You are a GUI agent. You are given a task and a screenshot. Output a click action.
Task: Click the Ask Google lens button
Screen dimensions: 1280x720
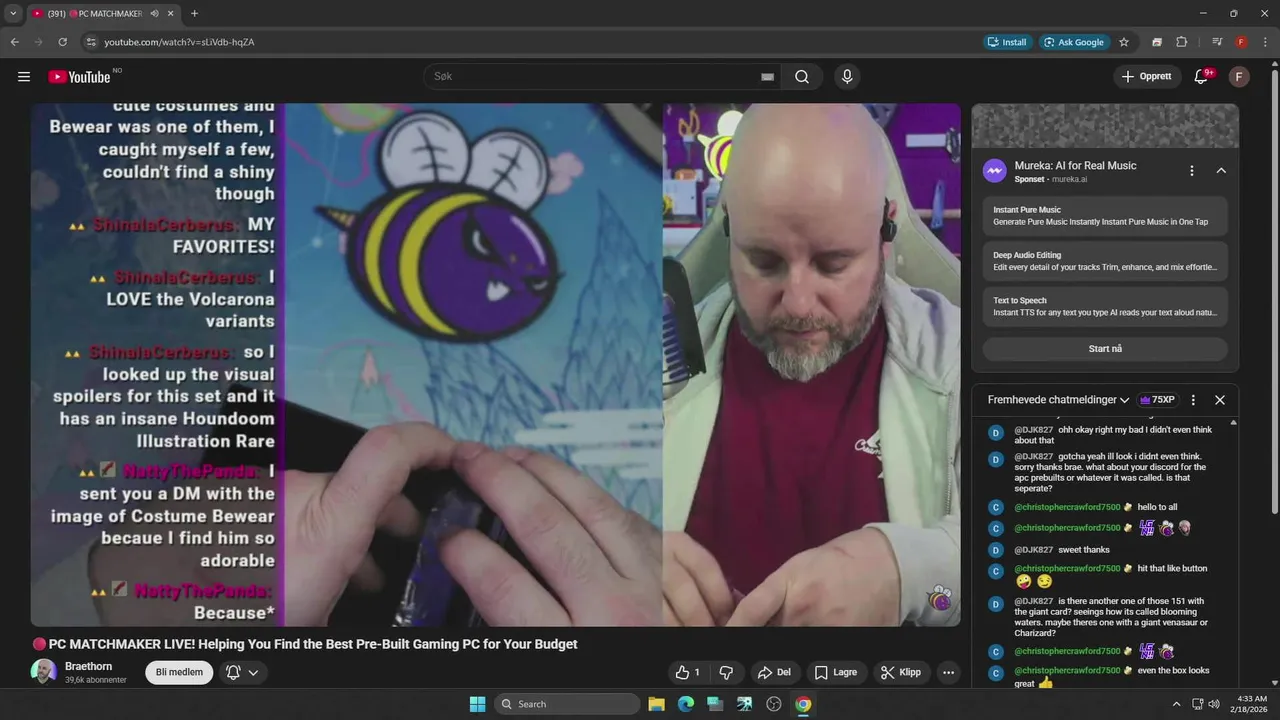pos(1074,42)
